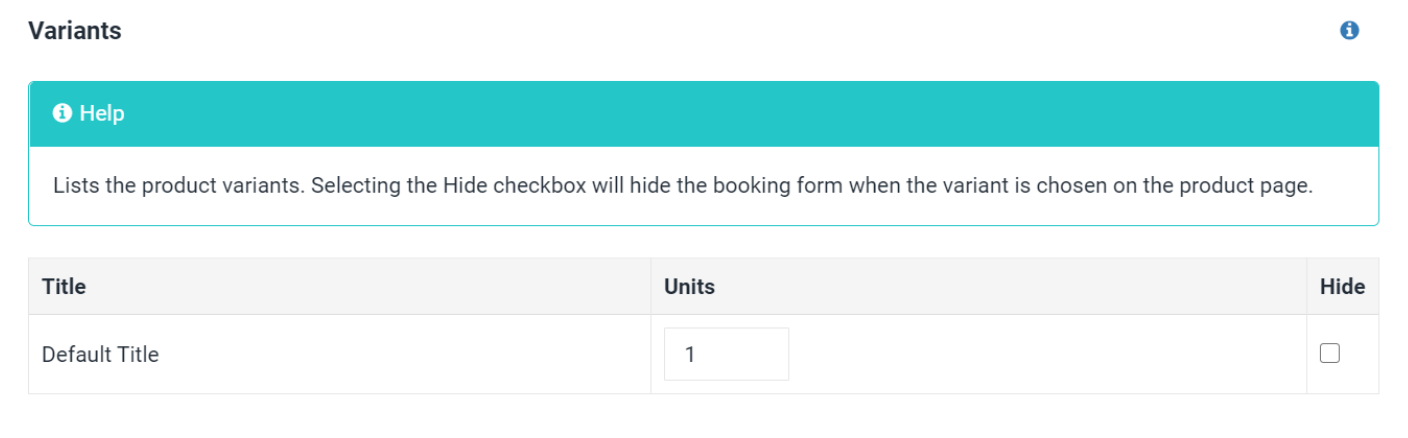Click empty space right of Default Title text

400,354
